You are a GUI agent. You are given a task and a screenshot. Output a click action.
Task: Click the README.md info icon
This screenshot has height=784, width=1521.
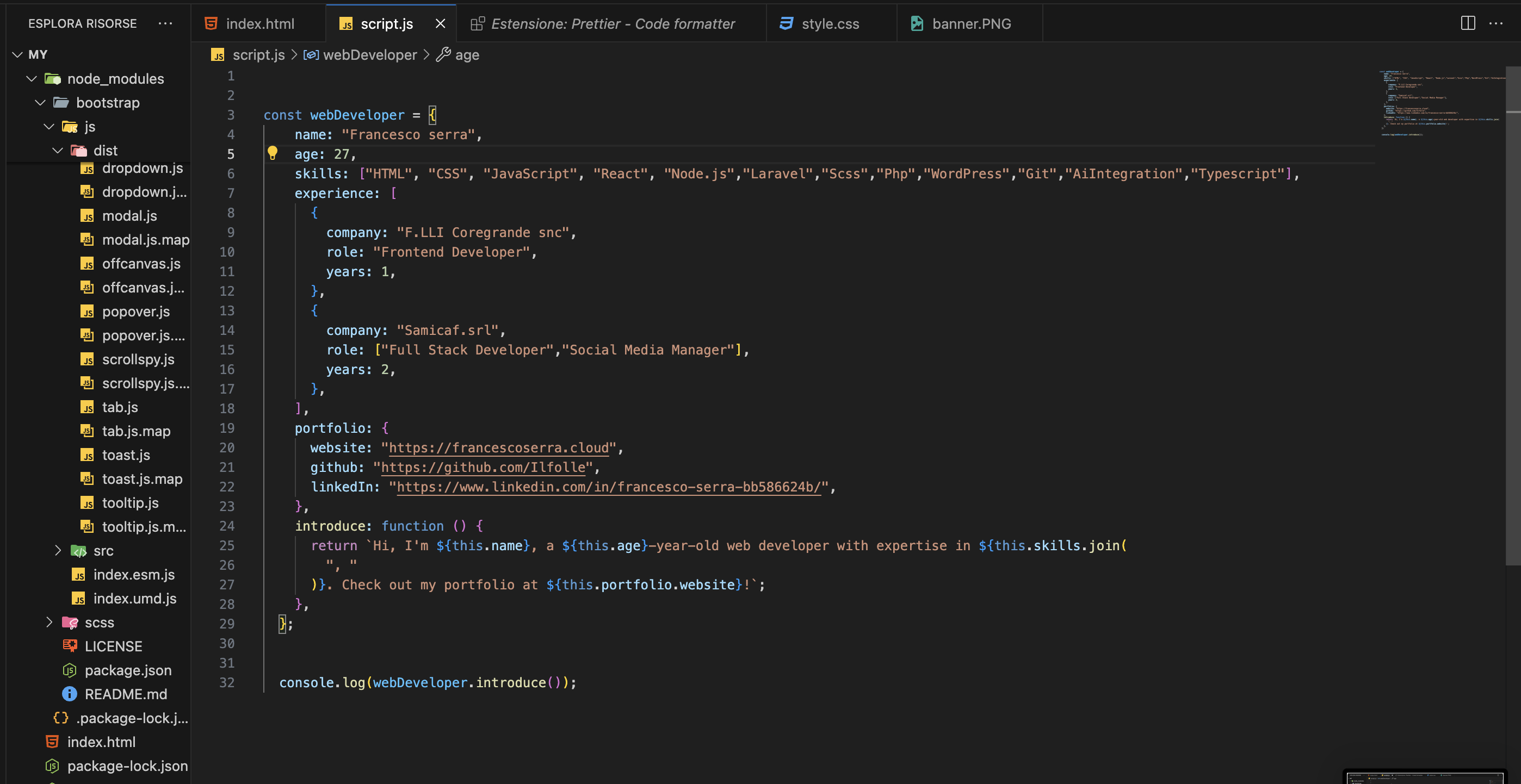(x=70, y=694)
